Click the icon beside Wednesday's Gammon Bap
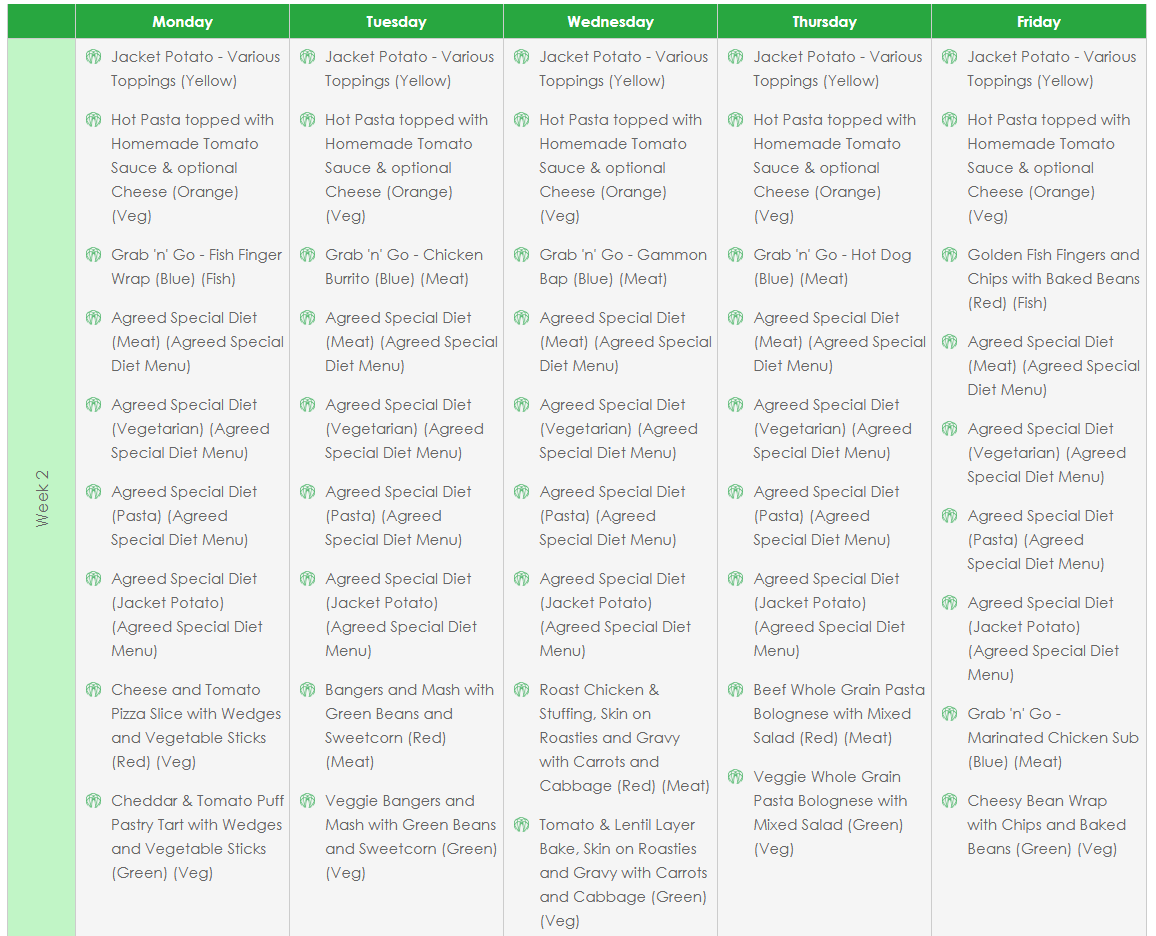This screenshot has width=1156, height=936. pos(521,255)
